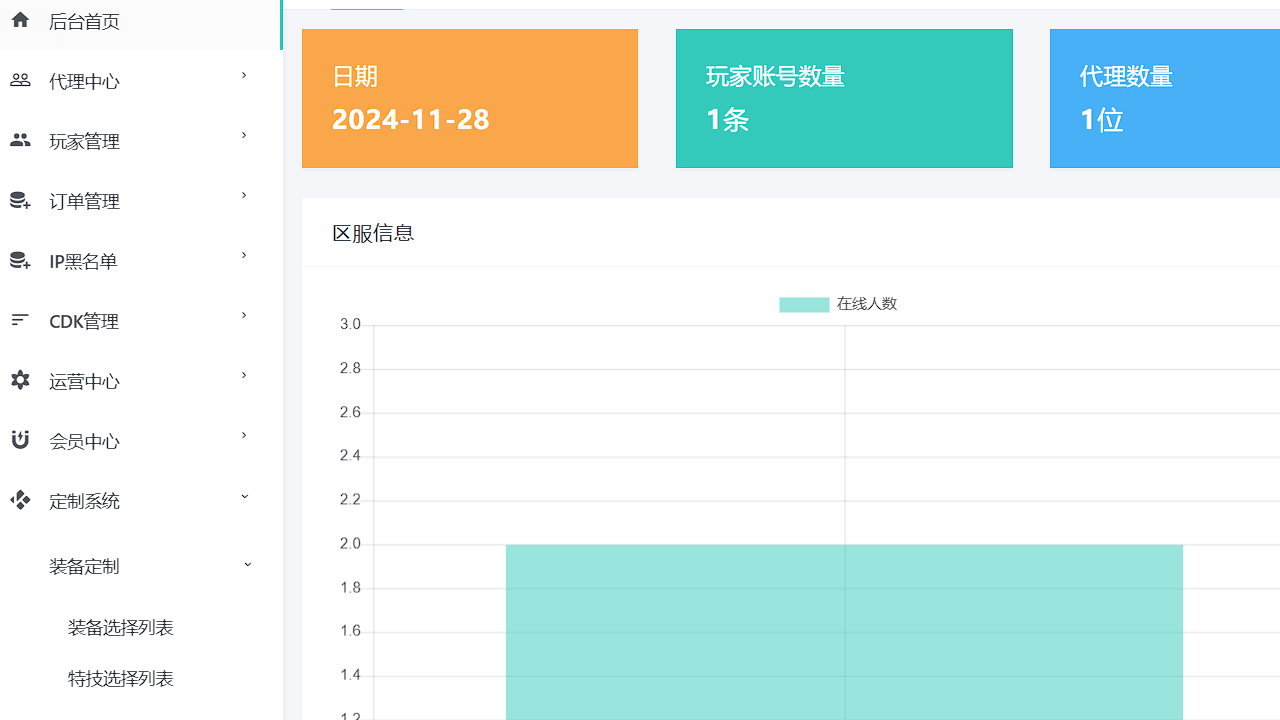The image size is (1280, 720).
Task: Click the teal bar in 区服信息 chart
Action: [x=843, y=630]
